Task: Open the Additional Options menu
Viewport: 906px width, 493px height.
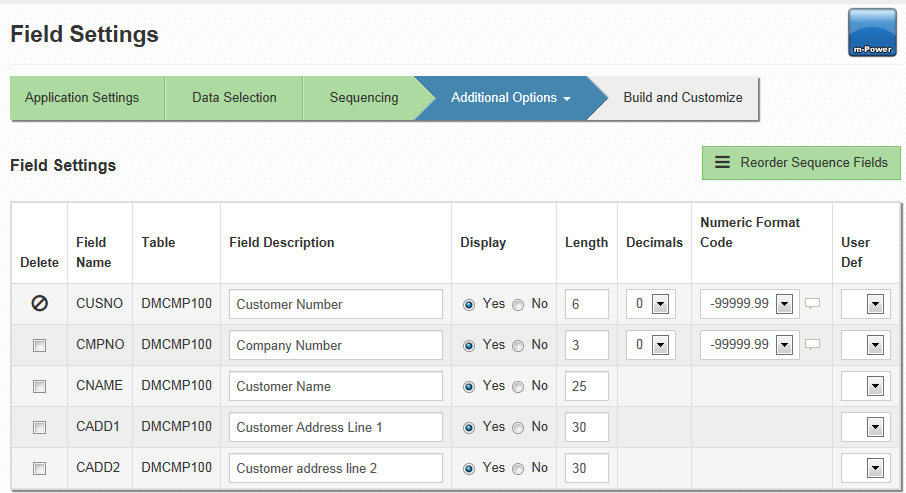Action: (510, 98)
